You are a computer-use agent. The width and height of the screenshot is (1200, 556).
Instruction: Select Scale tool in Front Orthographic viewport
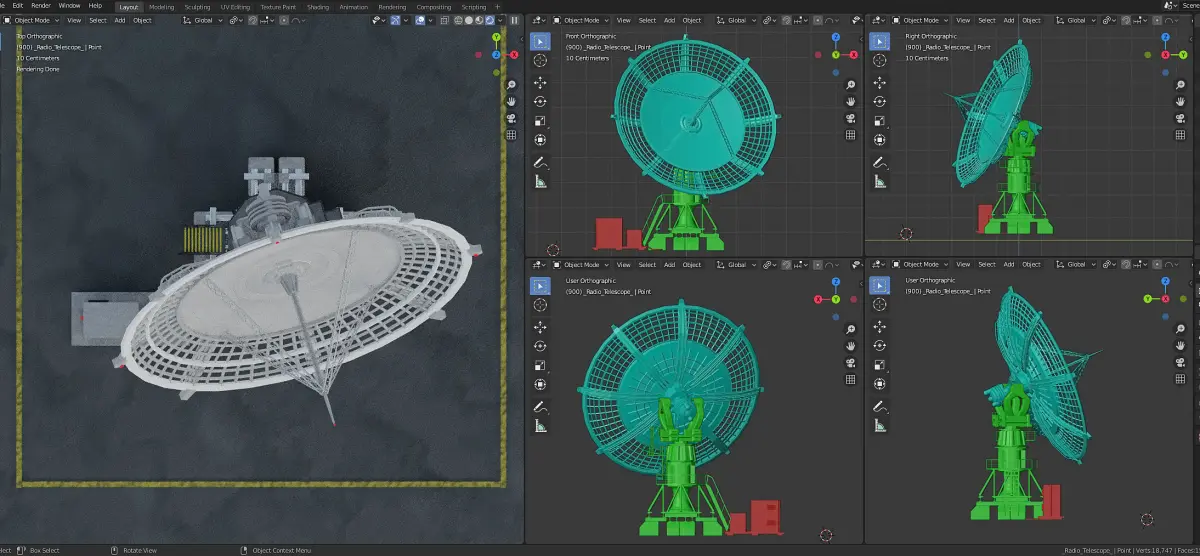point(540,121)
